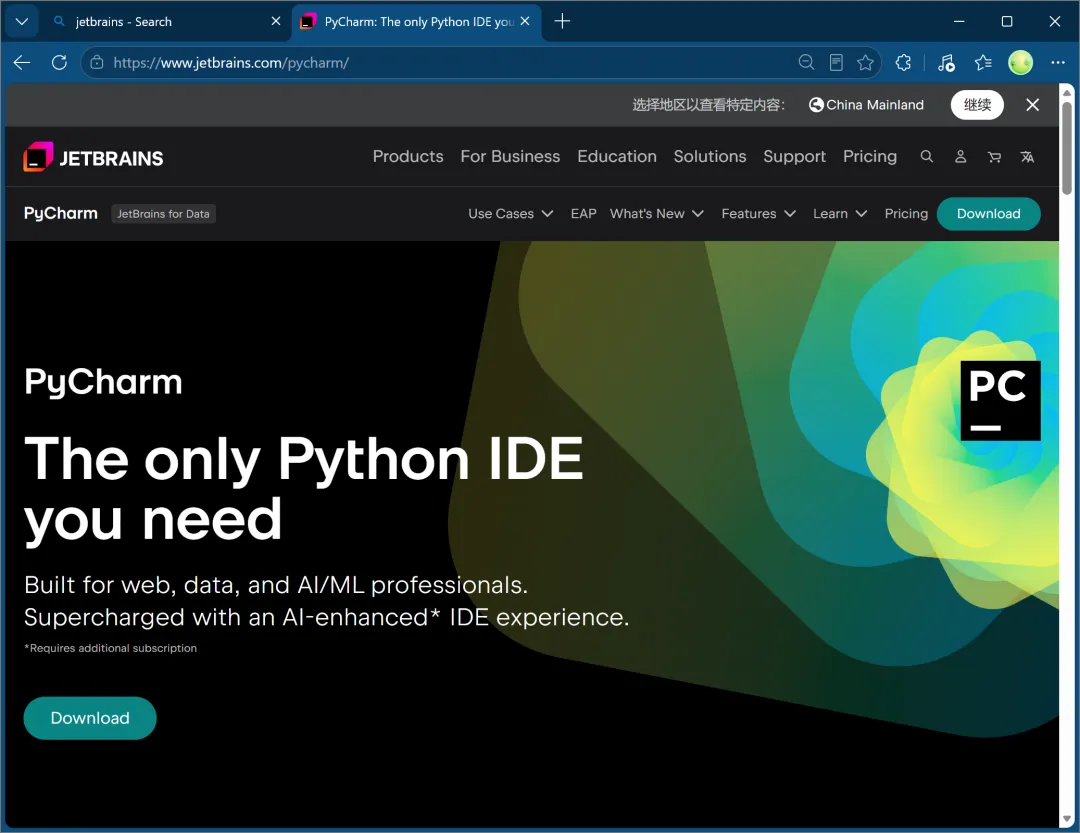The image size is (1080, 833).
Task: Open the For Business menu
Action: 510,156
